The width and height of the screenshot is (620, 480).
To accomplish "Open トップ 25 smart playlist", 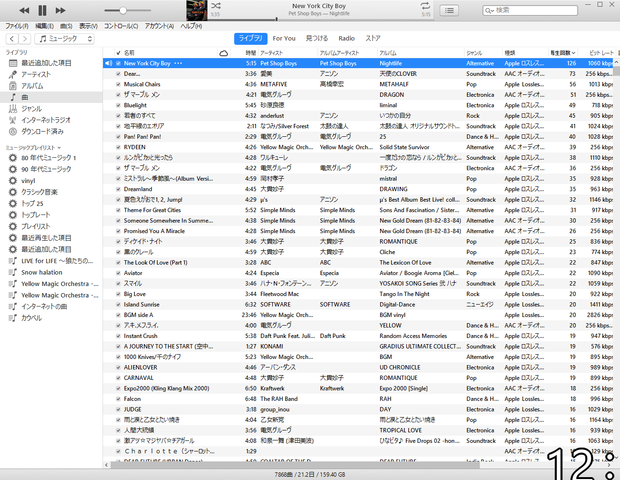I will (32, 204).
